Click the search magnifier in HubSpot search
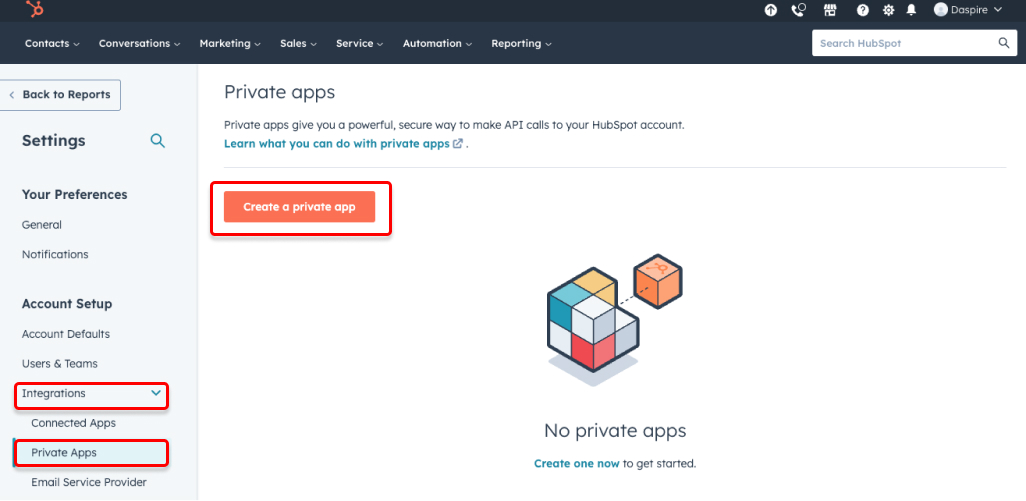The image size is (1026, 501). coord(1004,43)
